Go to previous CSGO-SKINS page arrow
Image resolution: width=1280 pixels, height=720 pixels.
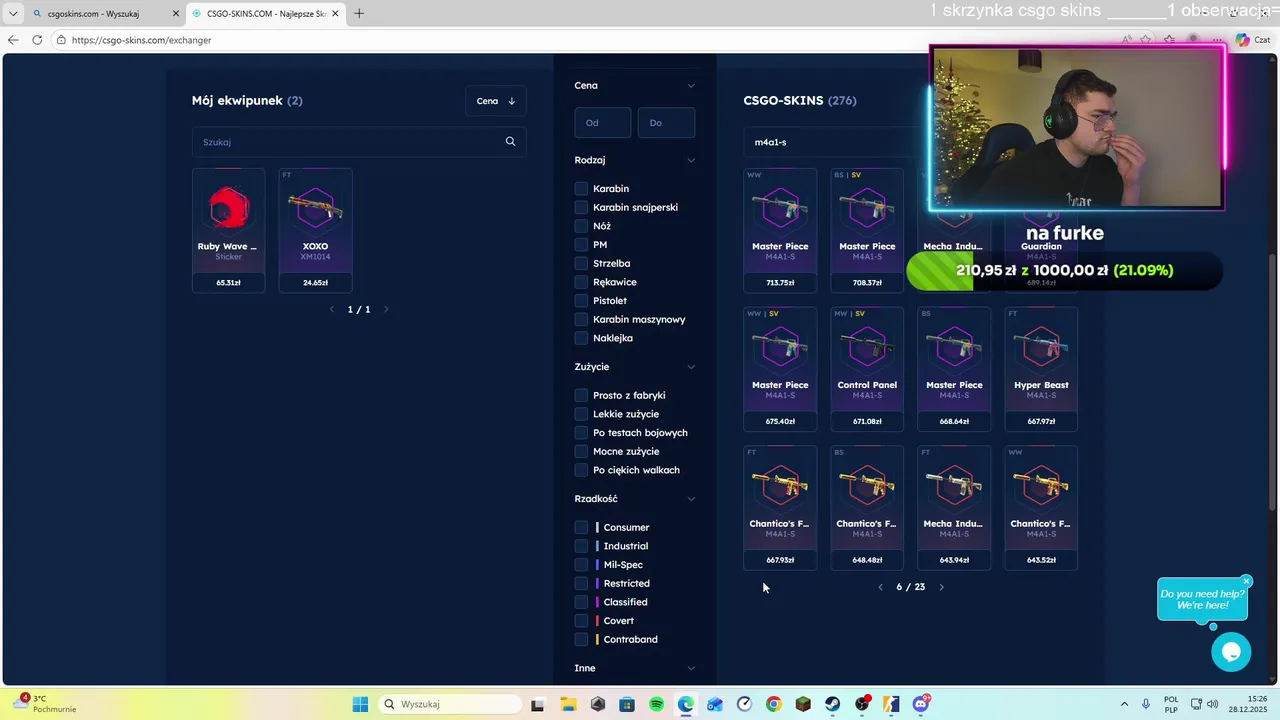pos(880,587)
